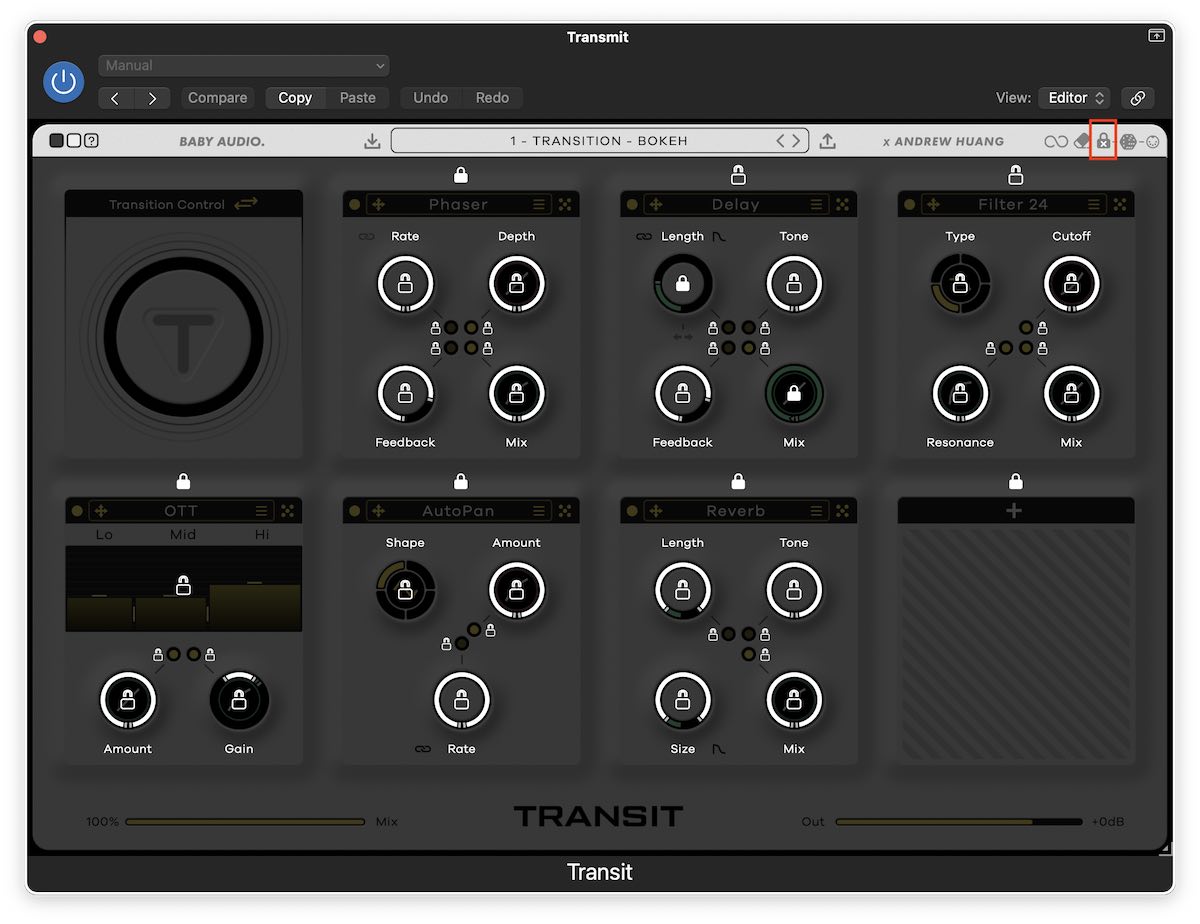This screenshot has width=1200, height=924.
Task: Toggle the Reverb module power dot
Action: pyautogui.click(x=632, y=511)
